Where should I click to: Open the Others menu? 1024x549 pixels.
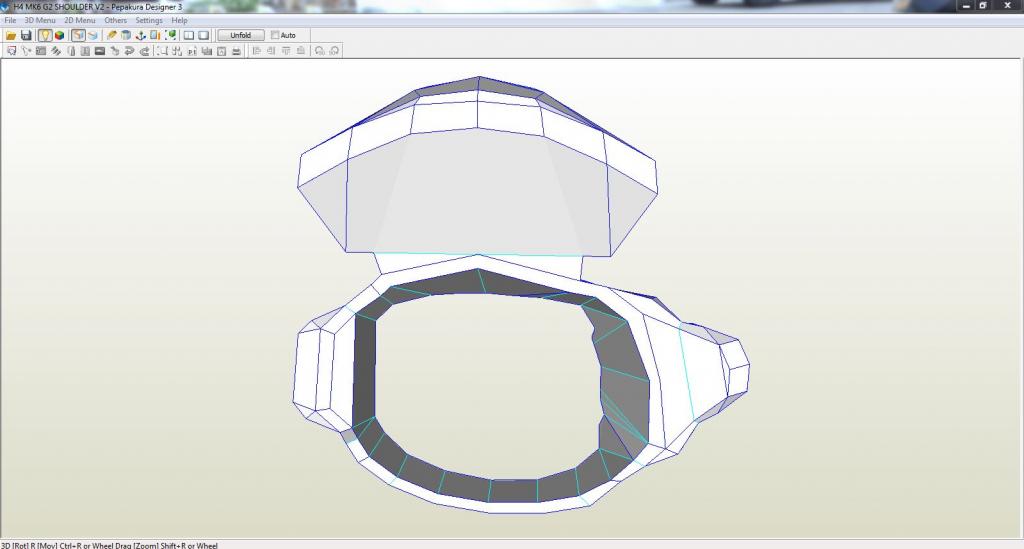coord(116,20)
